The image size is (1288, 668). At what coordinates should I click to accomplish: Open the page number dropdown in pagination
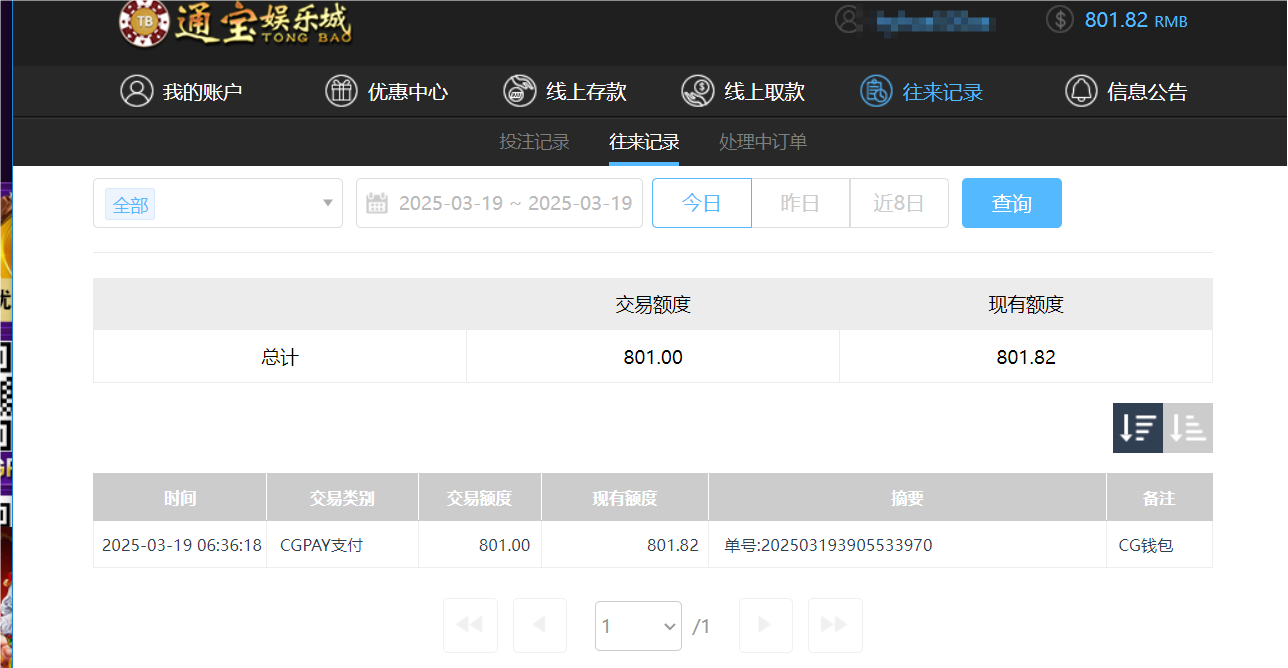[638, 625]
